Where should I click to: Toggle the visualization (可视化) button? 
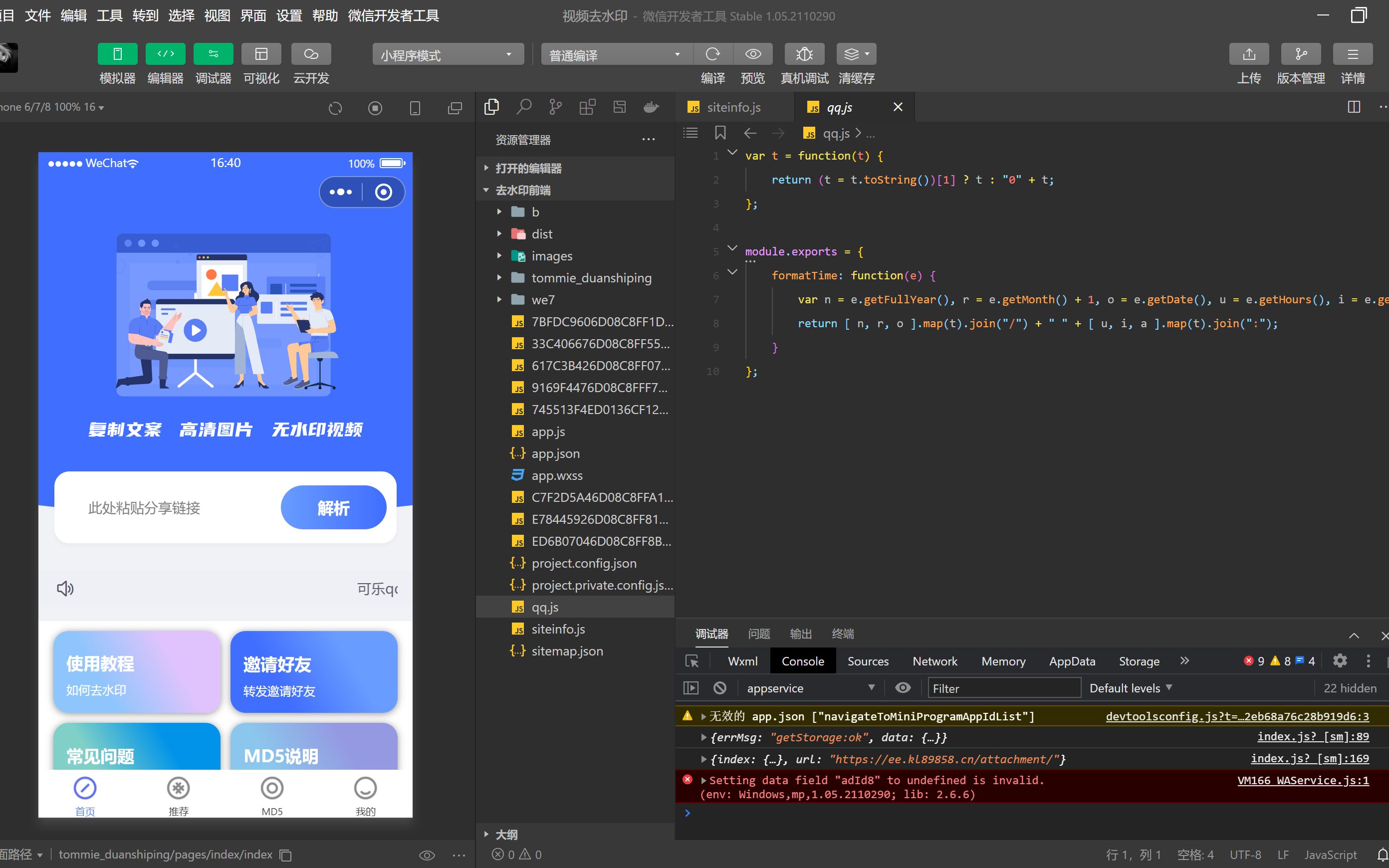[x=261, y=54]
